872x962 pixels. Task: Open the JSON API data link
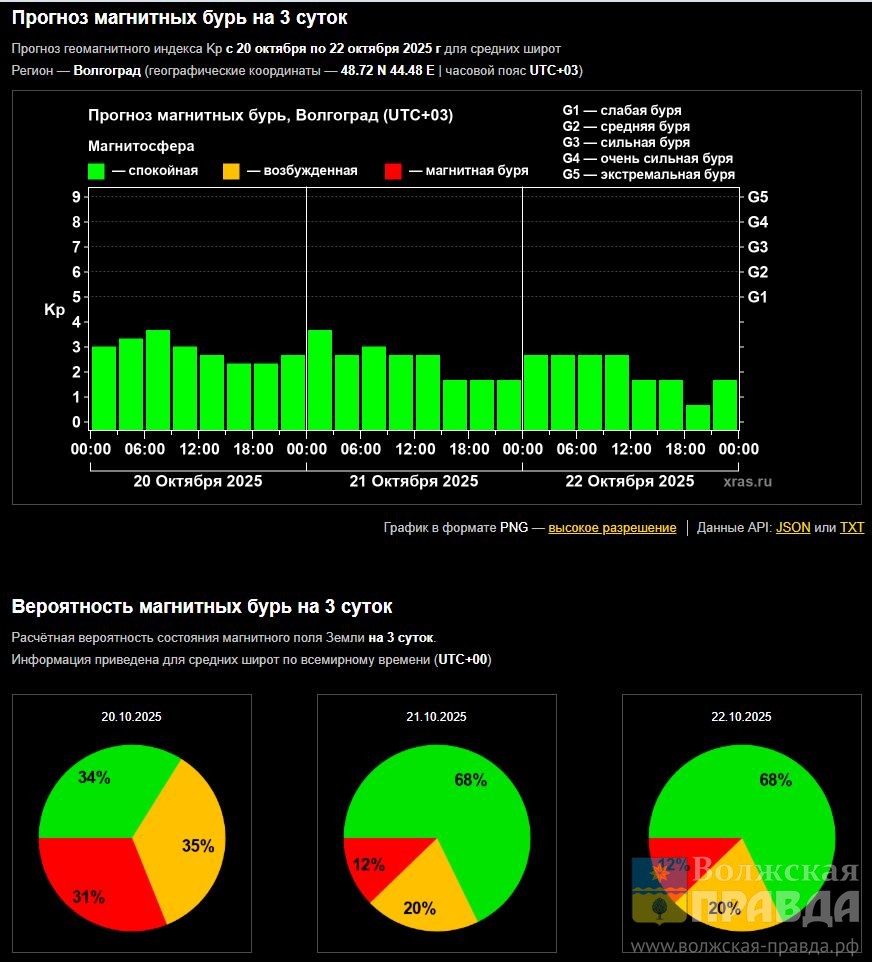coord(793,528)
